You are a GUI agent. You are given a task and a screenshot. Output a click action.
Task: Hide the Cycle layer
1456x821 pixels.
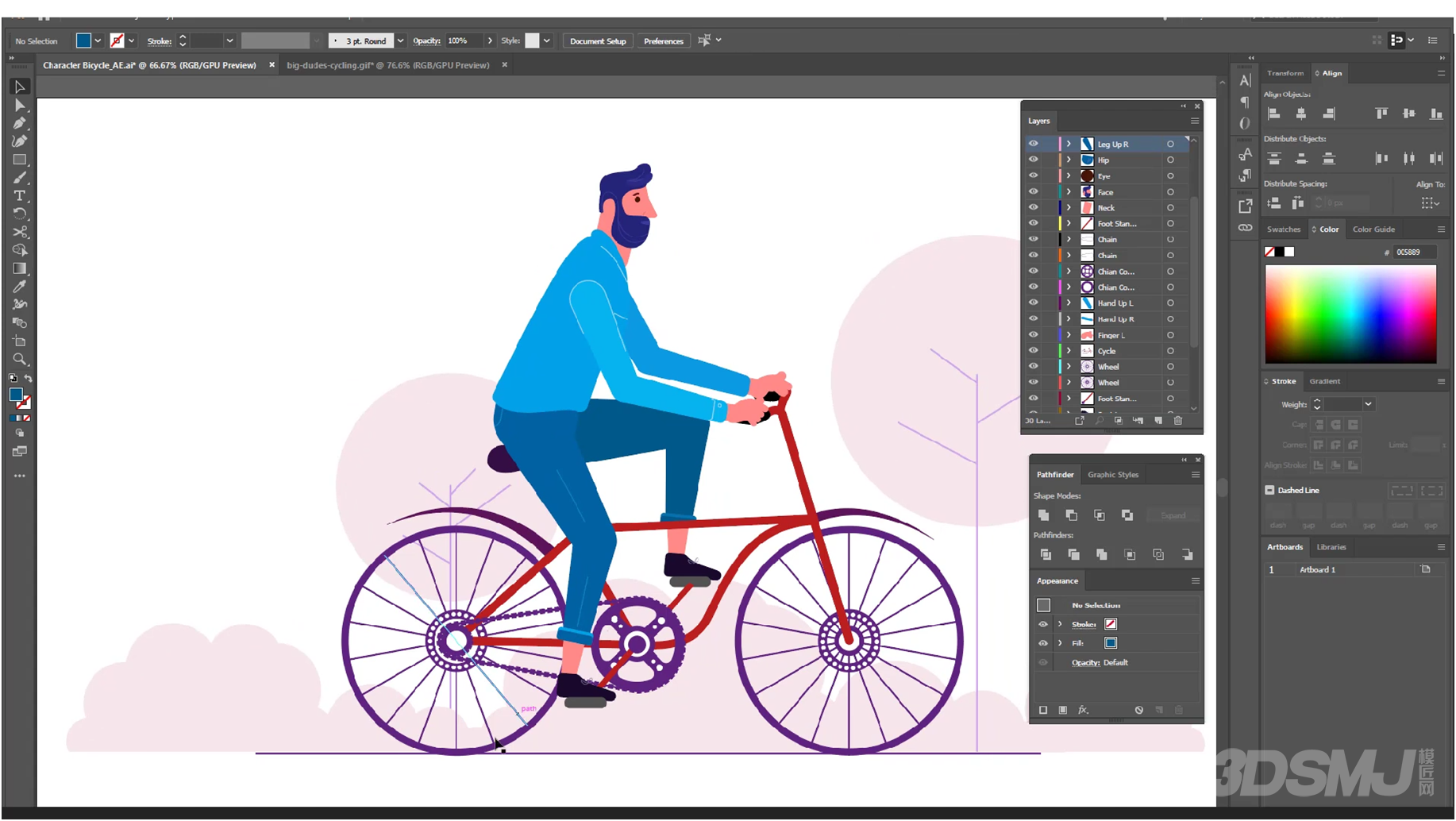1034,350
